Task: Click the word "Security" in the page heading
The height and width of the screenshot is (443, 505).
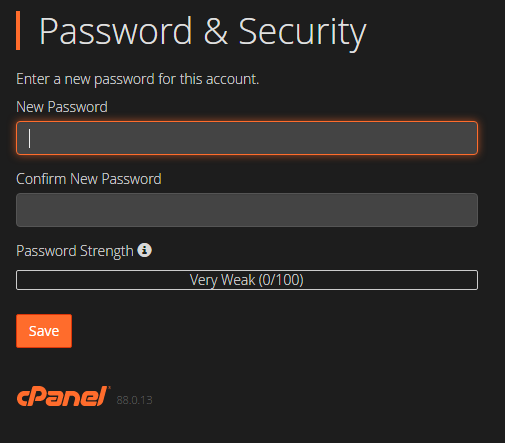Action: tap(302, 33)
